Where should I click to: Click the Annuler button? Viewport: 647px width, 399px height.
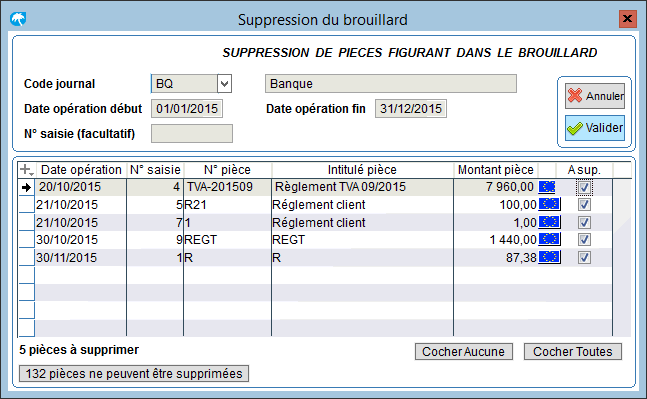pyautogui.click(x=595, y=96)
